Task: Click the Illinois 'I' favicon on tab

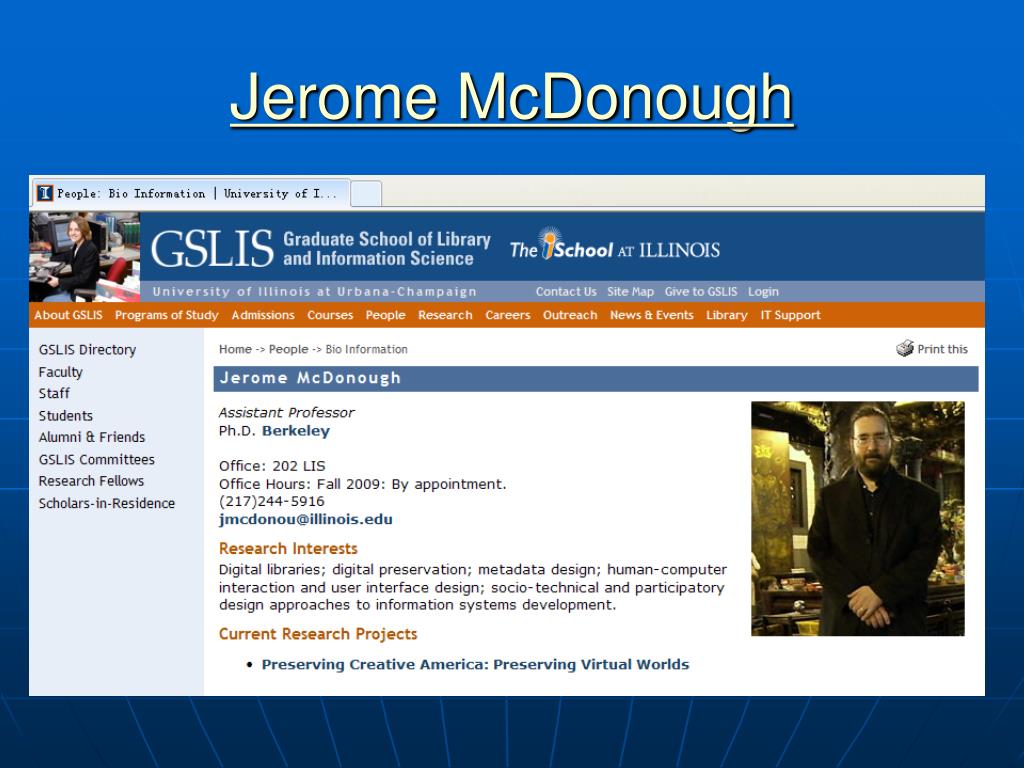Action: pos(44,193)
